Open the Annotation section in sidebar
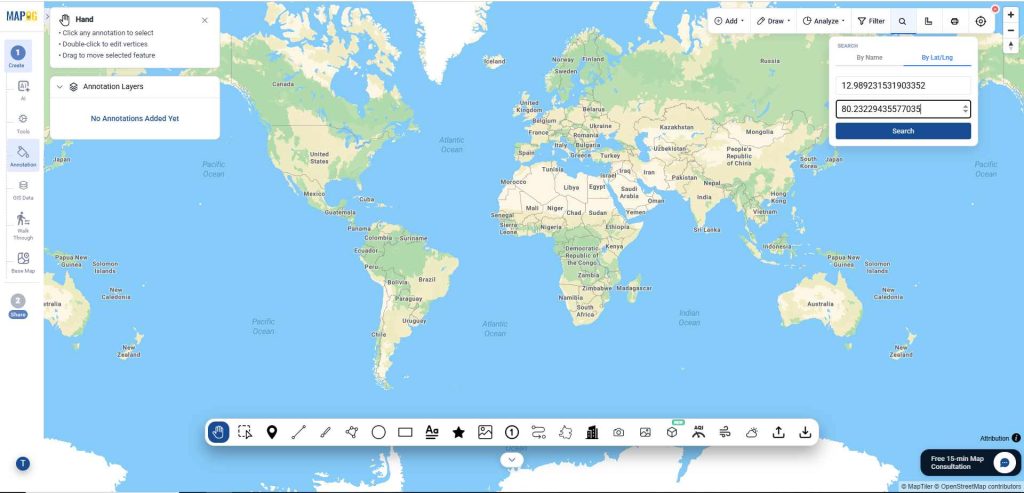The height and width of the screenshot is (493, 1024). point(23,156)
